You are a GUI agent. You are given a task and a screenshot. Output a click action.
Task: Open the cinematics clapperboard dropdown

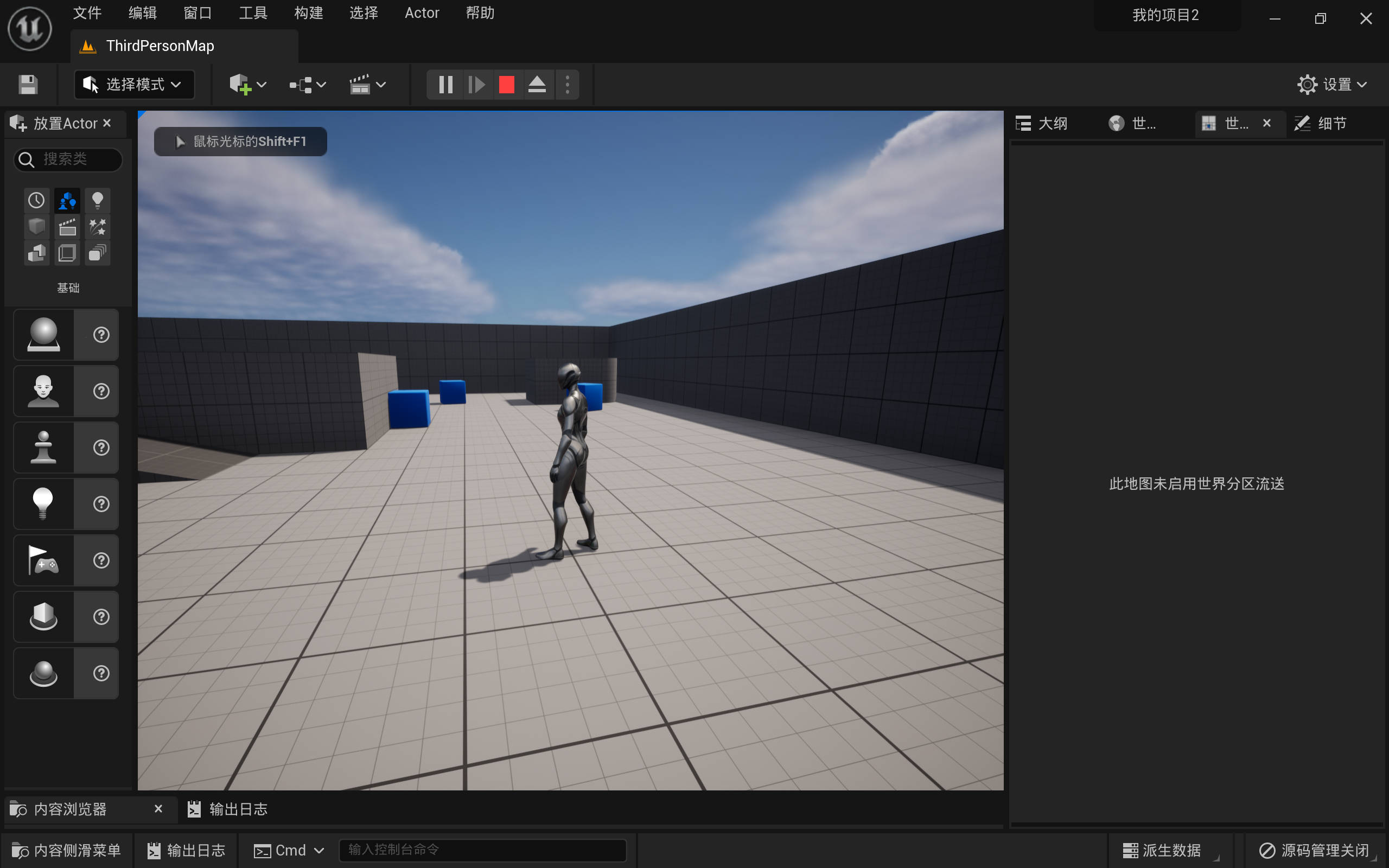coord(367,85)
